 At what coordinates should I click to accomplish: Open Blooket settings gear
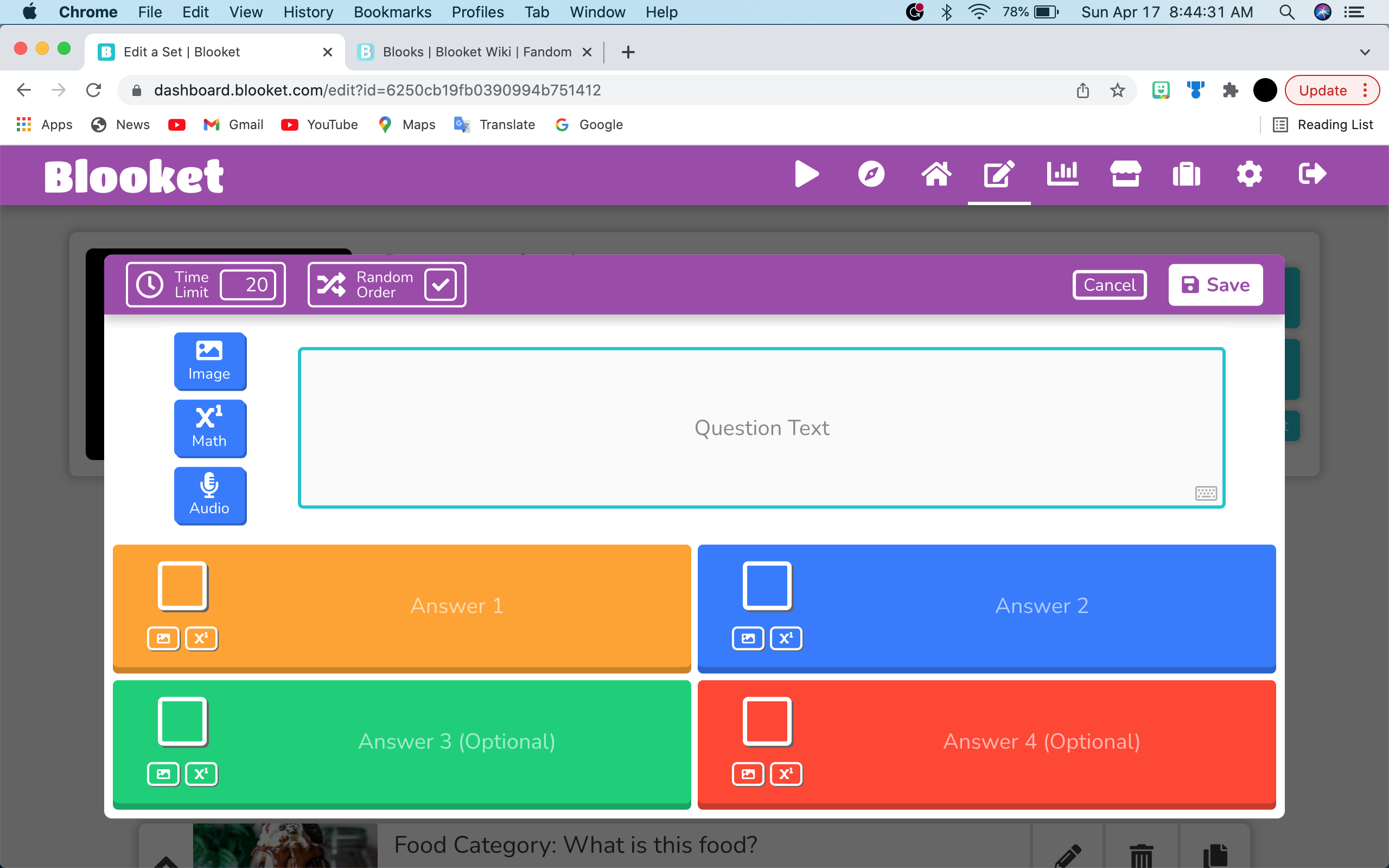tap(1249, 174)
